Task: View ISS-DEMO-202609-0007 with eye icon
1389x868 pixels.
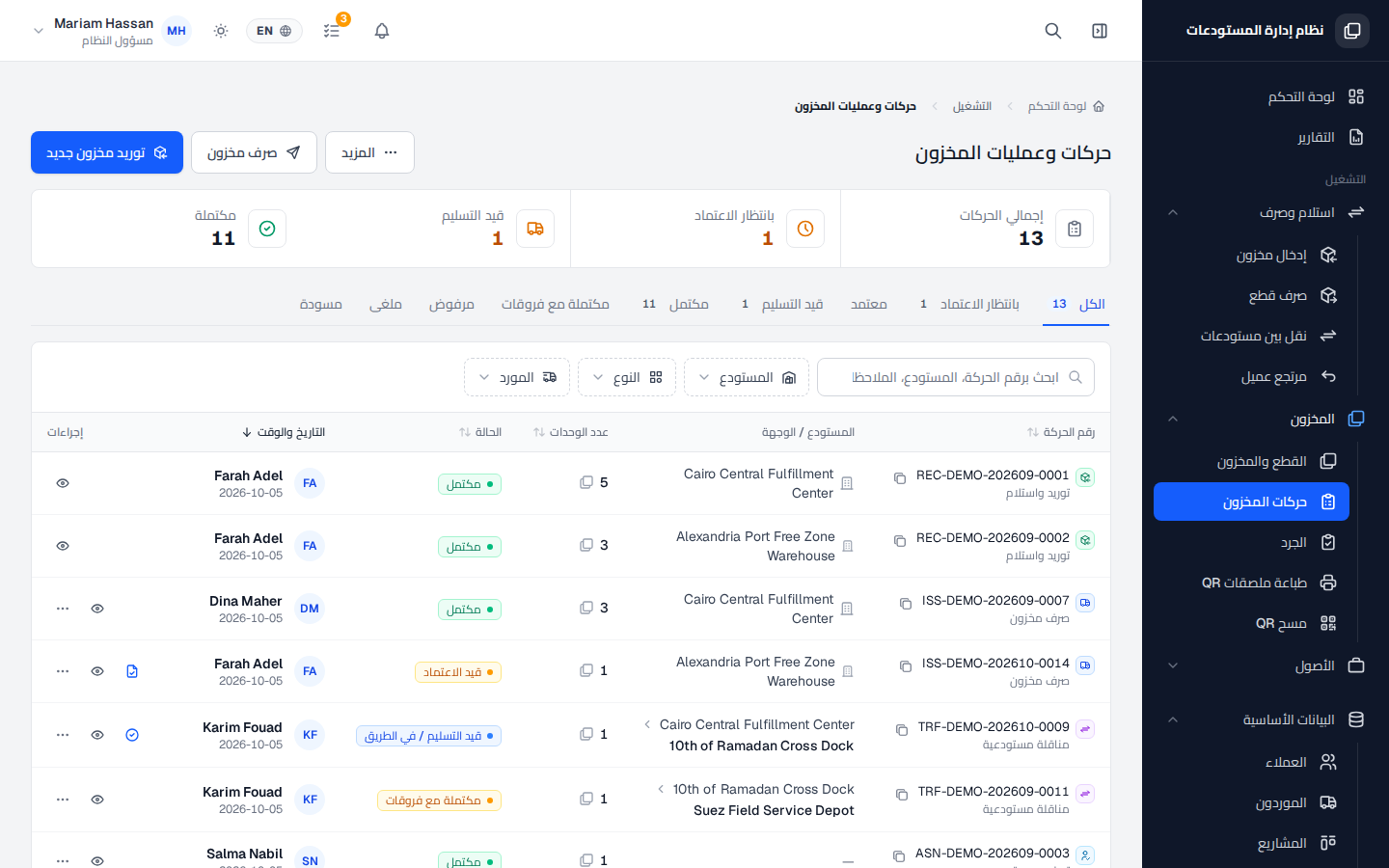Action: [x=97, y=609]
